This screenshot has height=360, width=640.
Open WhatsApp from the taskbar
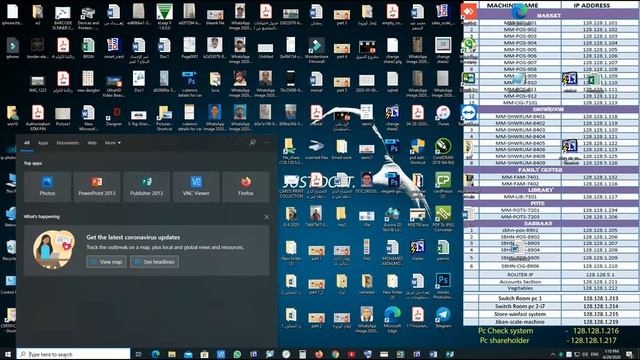point(237,354)
